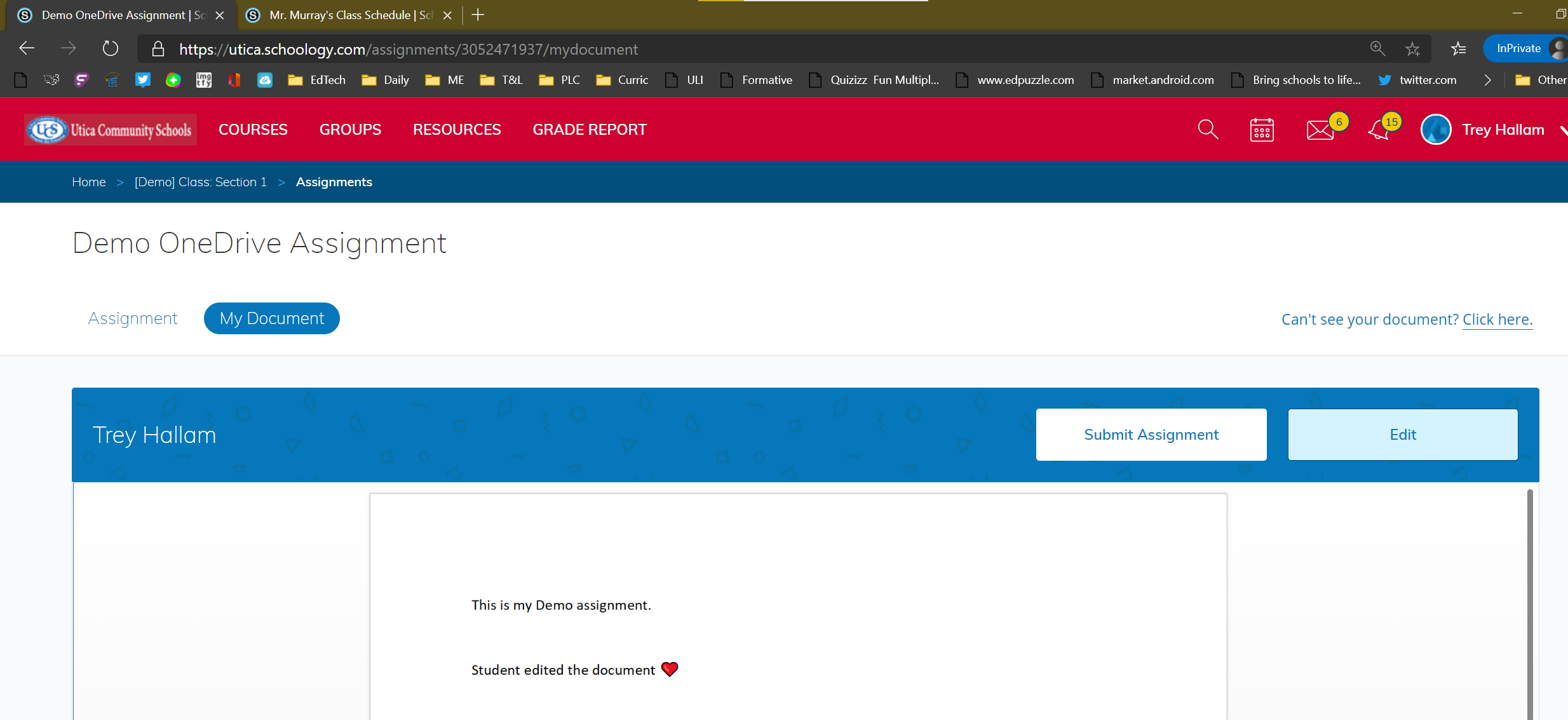
Task: Open the browser zoom magnifier icon
Action: click(x=1377, y=49)
